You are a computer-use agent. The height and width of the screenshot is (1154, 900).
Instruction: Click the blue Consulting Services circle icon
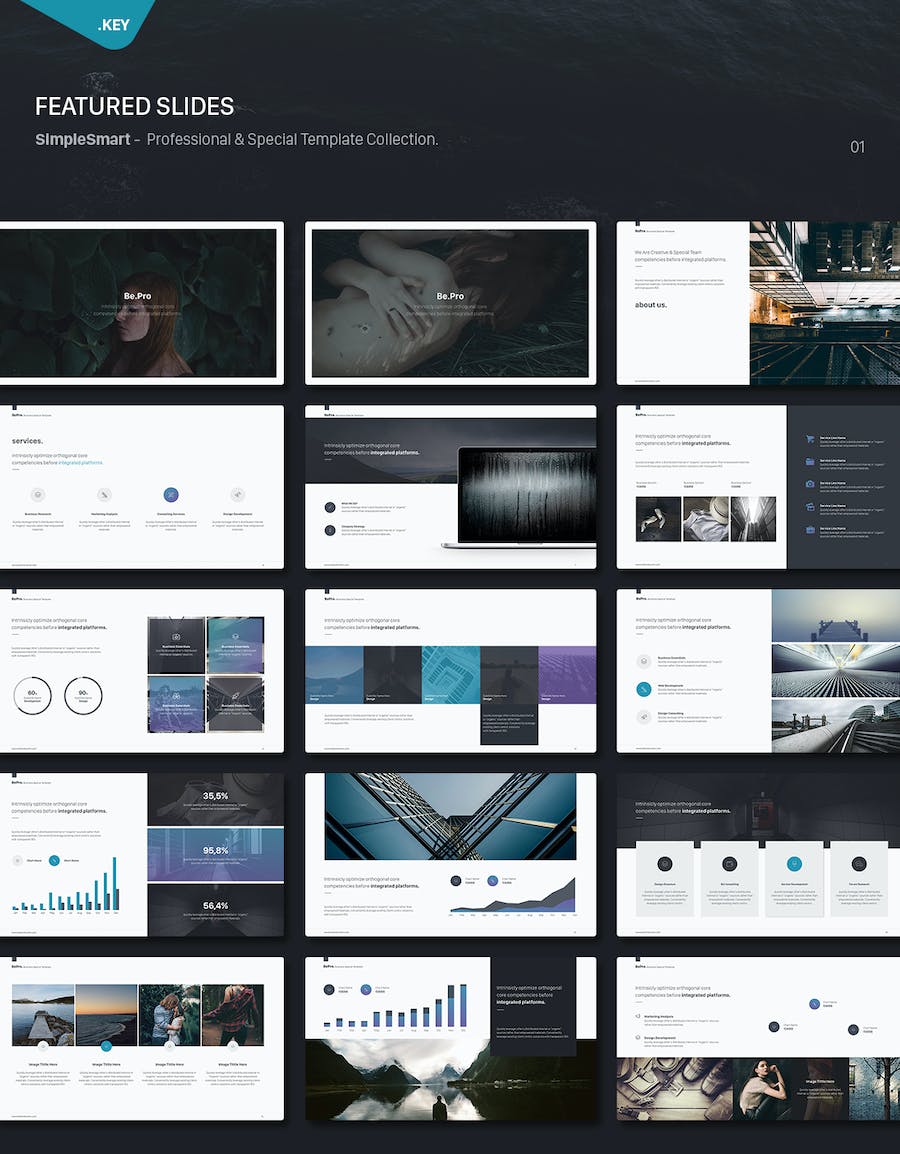click(x=171, y=495)
